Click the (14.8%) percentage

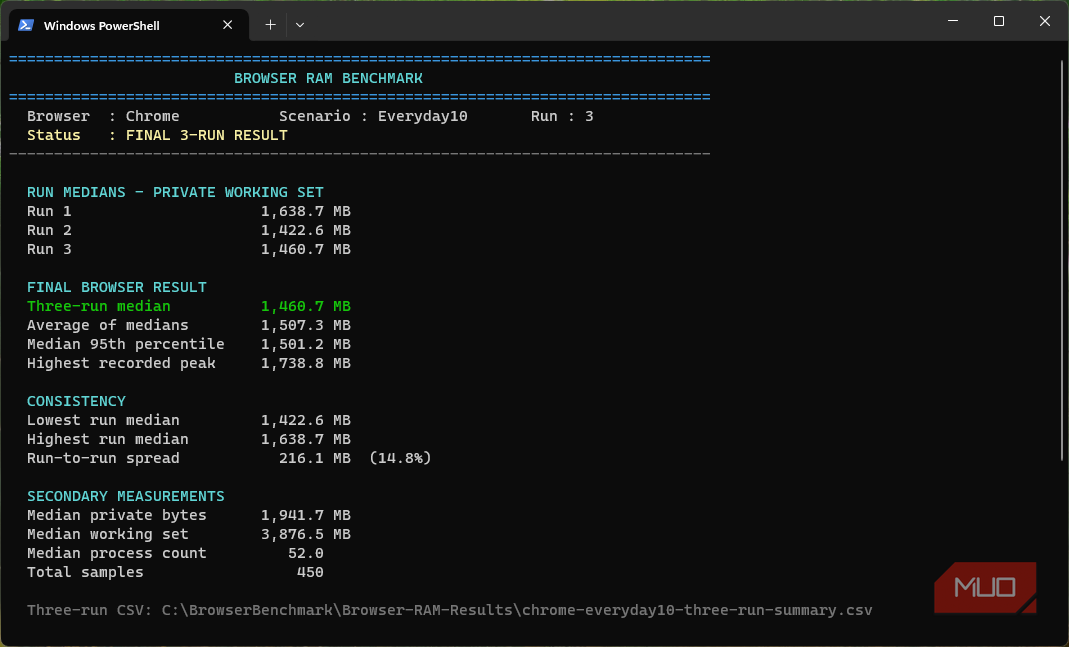(x=400, y=458)
